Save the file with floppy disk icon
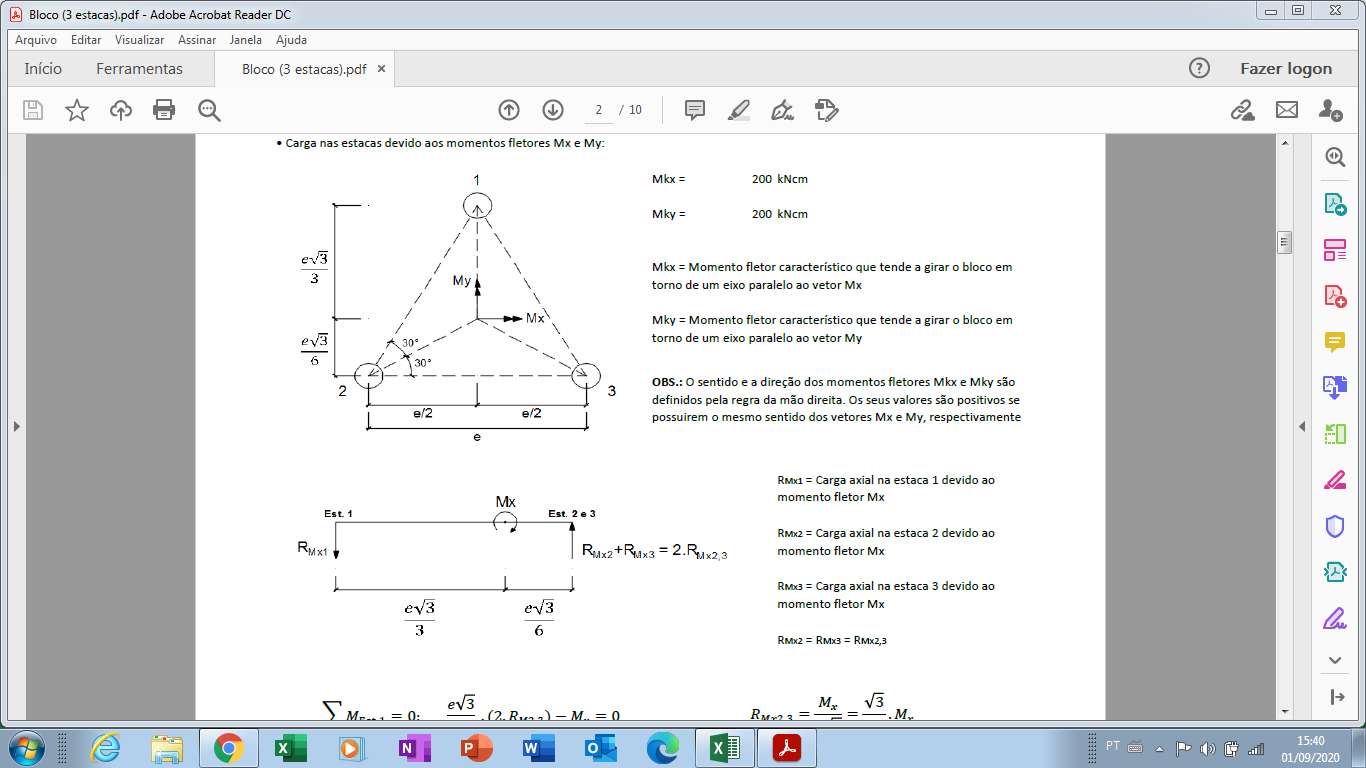The width and height of the screenshot is (1366, 768). click(x=33, y=110)
